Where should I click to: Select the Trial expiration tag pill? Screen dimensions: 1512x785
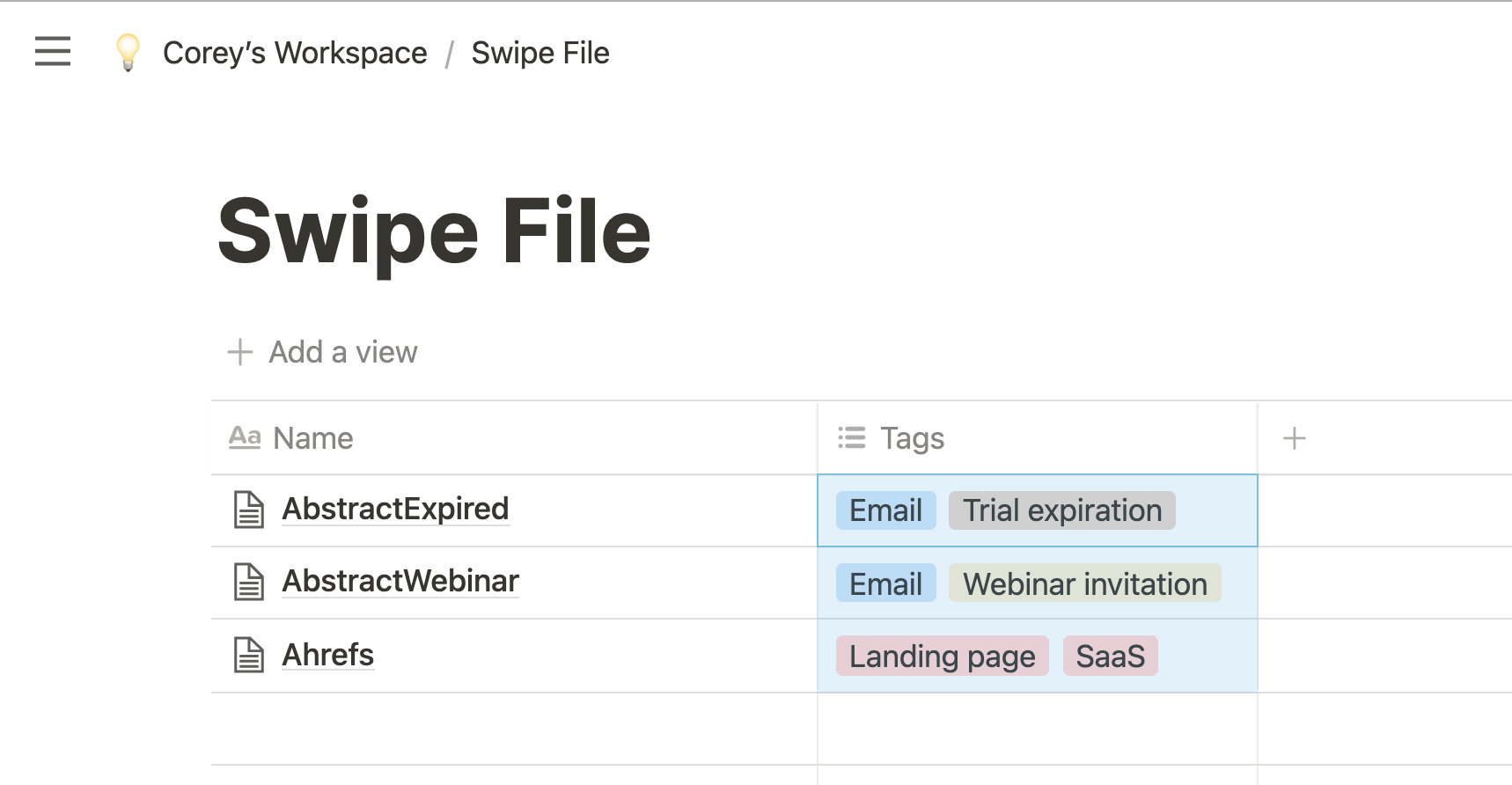click(1061, 510)
